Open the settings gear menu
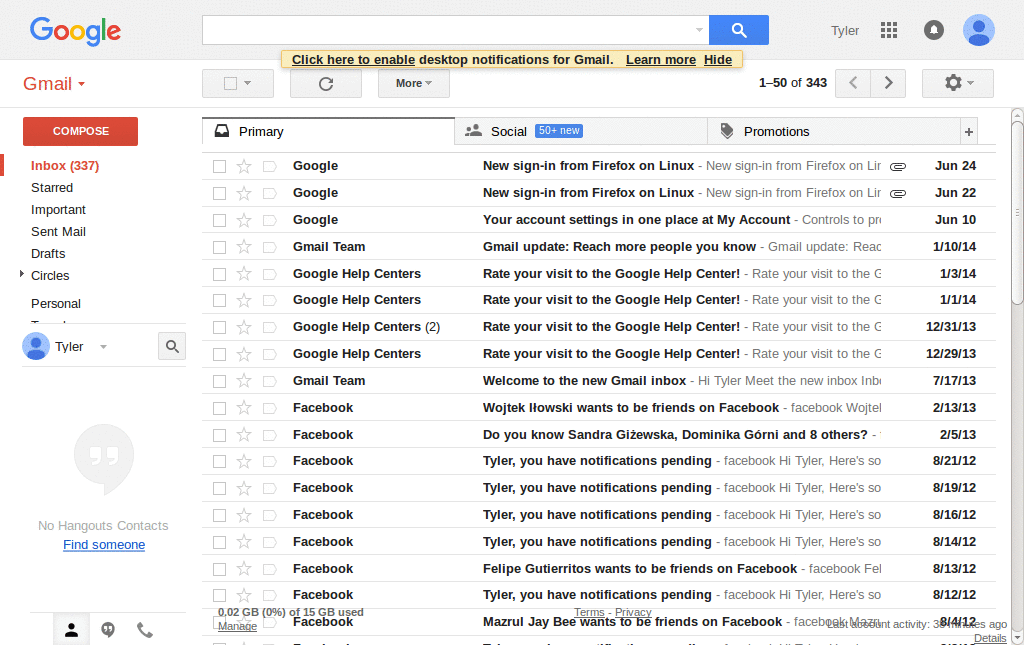This screenshot has height=645, width=1024. [x=958, y=83]
